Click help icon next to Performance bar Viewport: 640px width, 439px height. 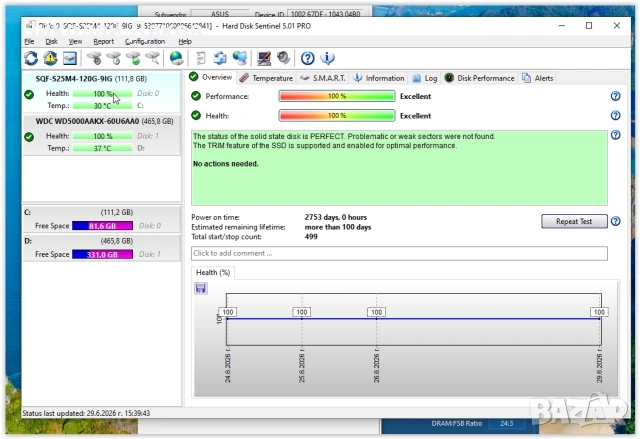[x=616, y=96]
